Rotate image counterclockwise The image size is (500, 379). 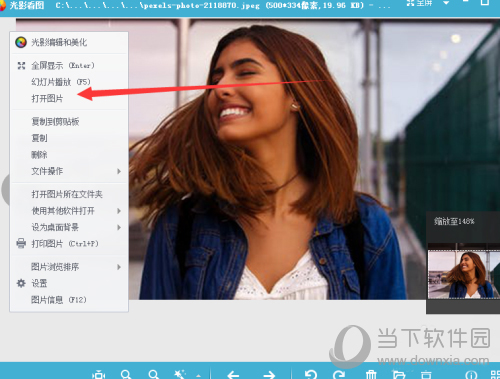311,375
